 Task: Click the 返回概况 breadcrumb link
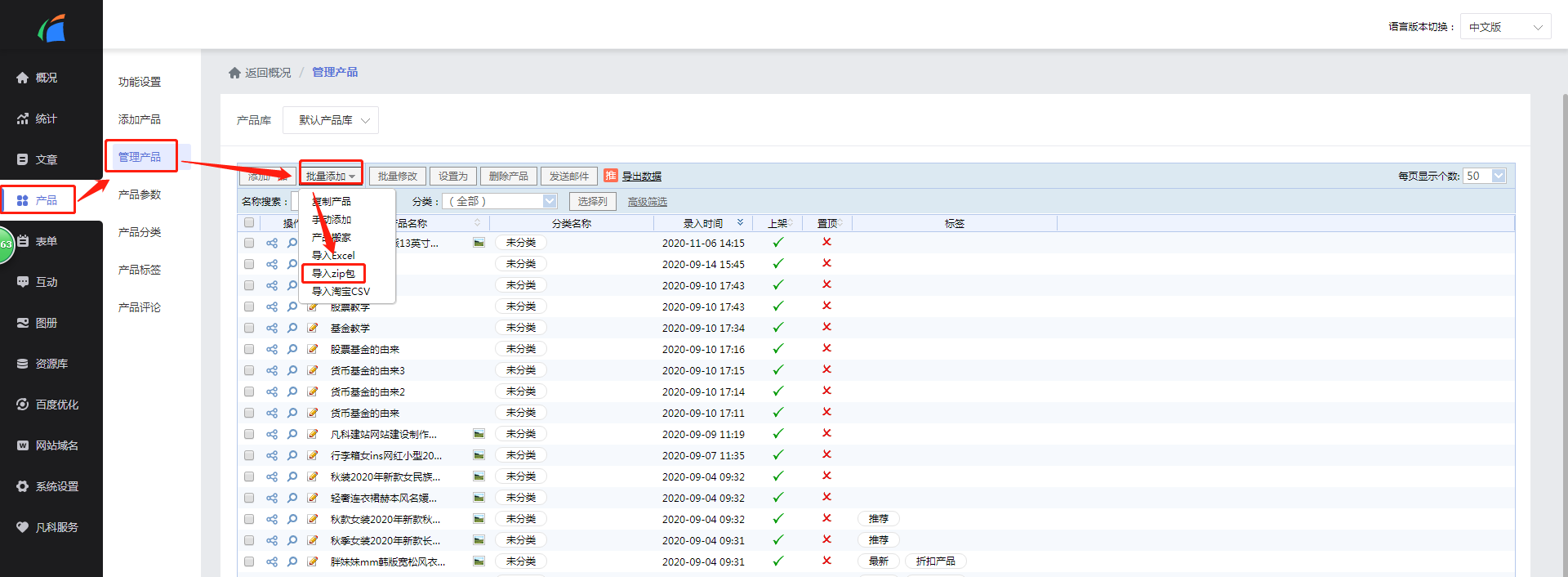click(268, 73)
